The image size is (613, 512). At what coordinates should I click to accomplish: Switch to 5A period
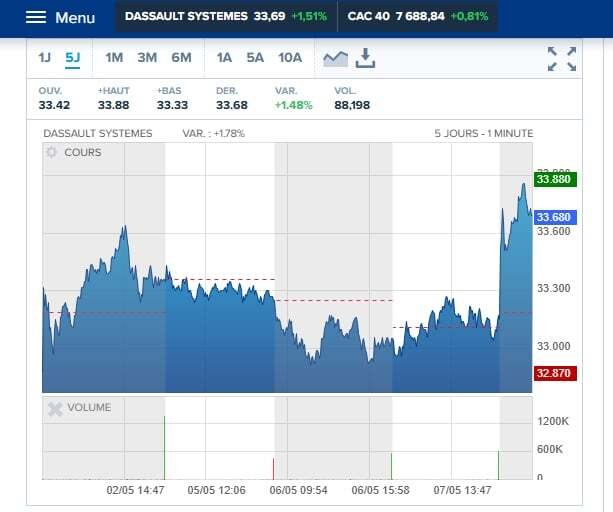[x=255, y=58]
